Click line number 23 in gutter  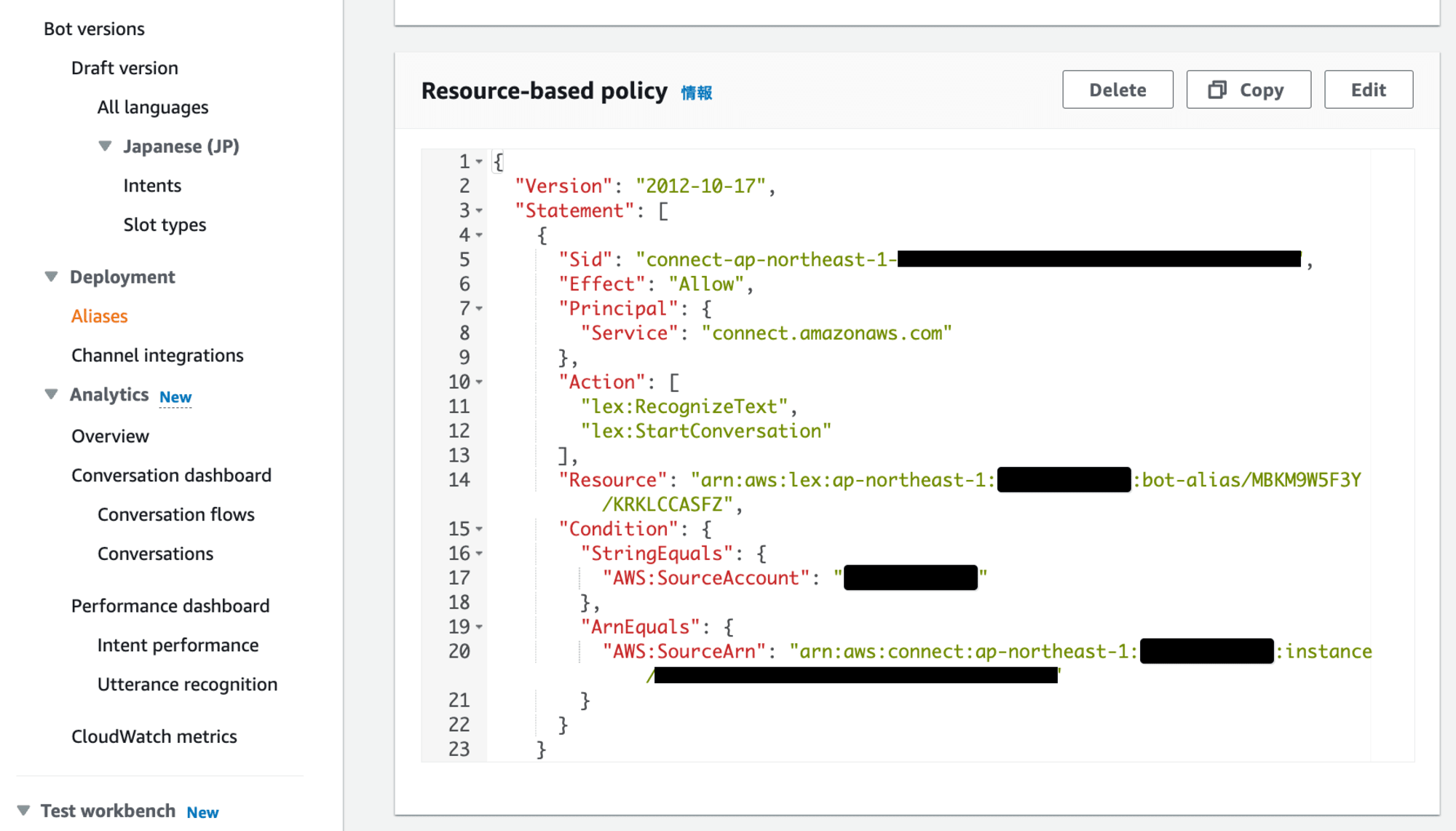tap(459, 749)
